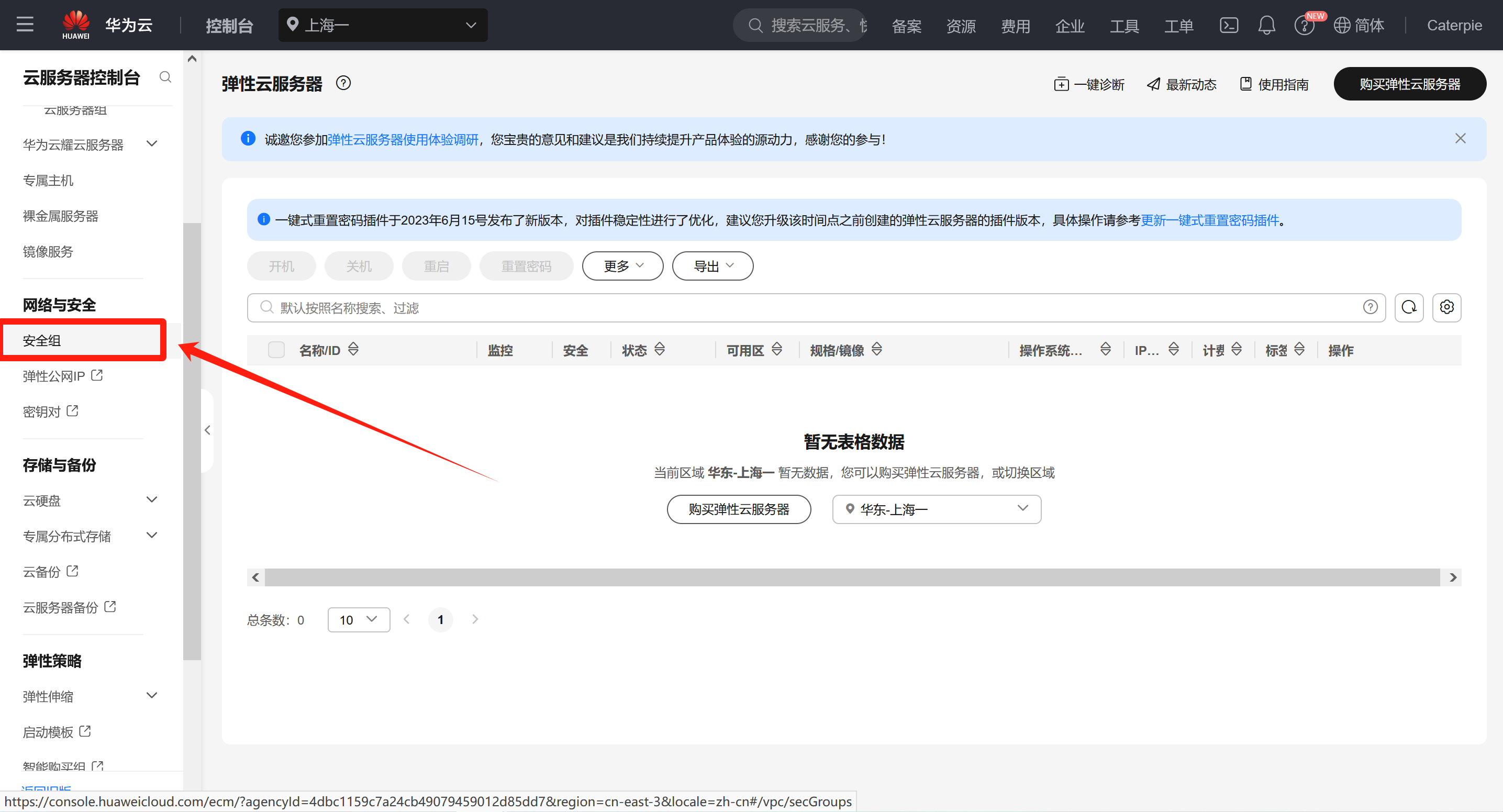Screen dimensions: 1503x812
Task: Open the hamburger main menu
Action: [x=25, y=25]
